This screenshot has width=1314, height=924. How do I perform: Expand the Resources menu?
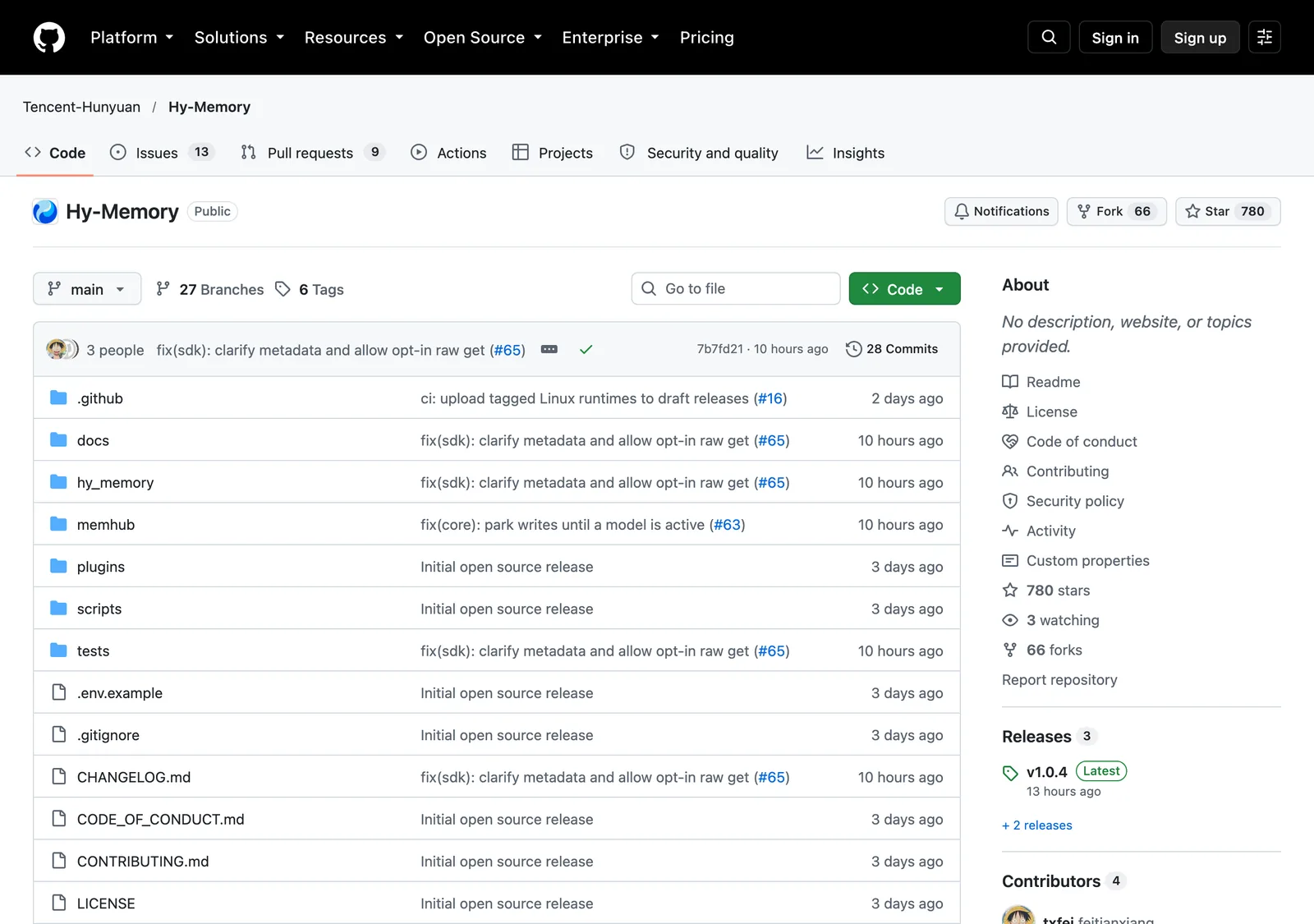point(353,38)
